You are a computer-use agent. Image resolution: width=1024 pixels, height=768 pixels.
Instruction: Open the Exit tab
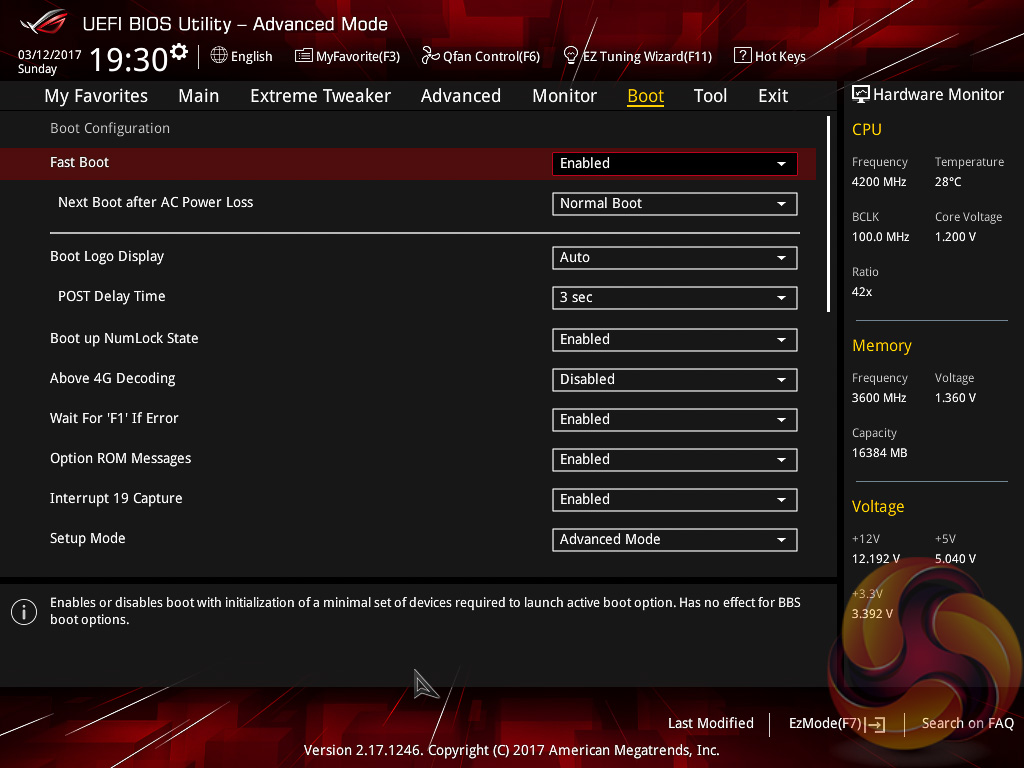pyautogui.click(x=773, y=96)
